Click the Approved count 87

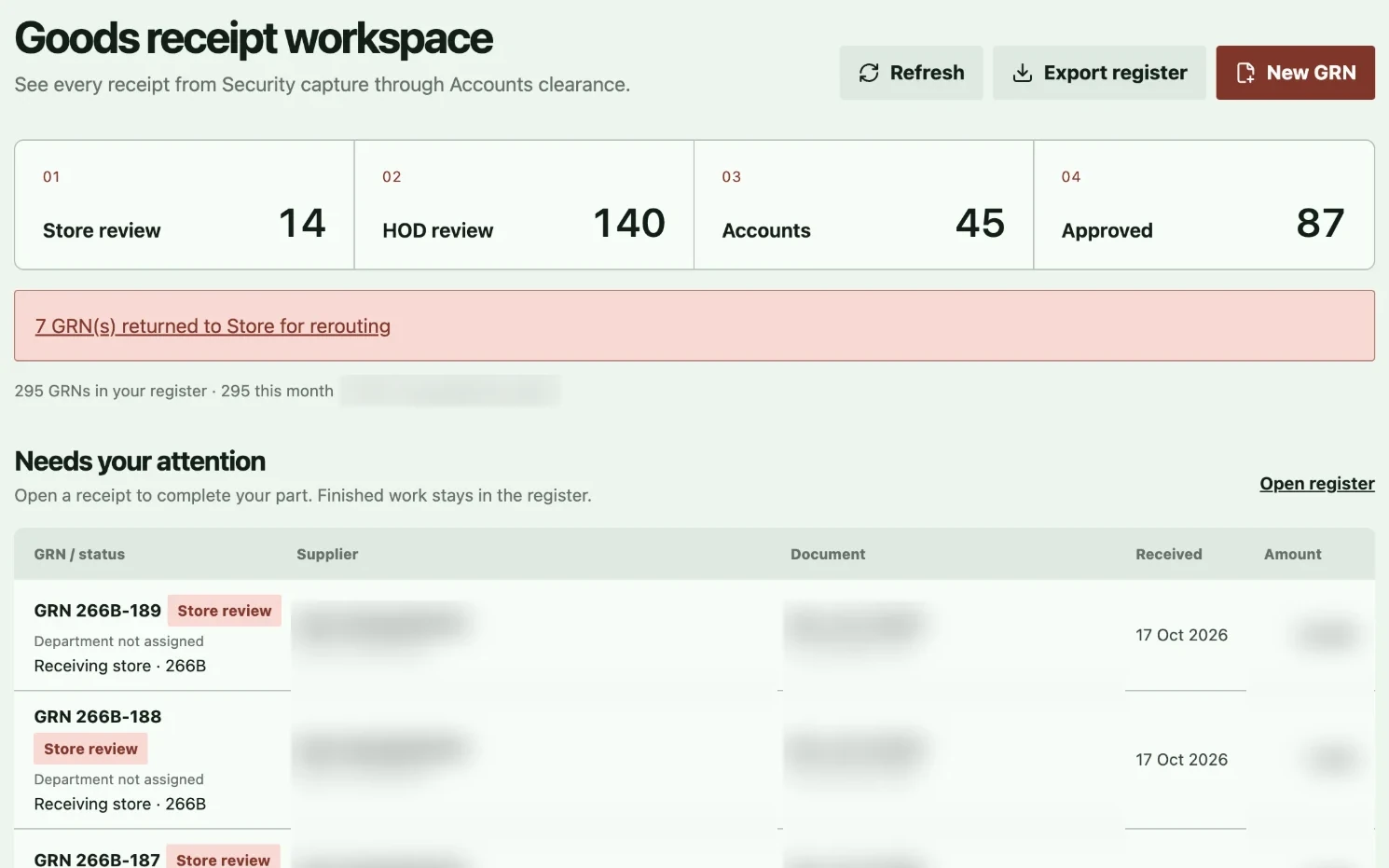1320,223
